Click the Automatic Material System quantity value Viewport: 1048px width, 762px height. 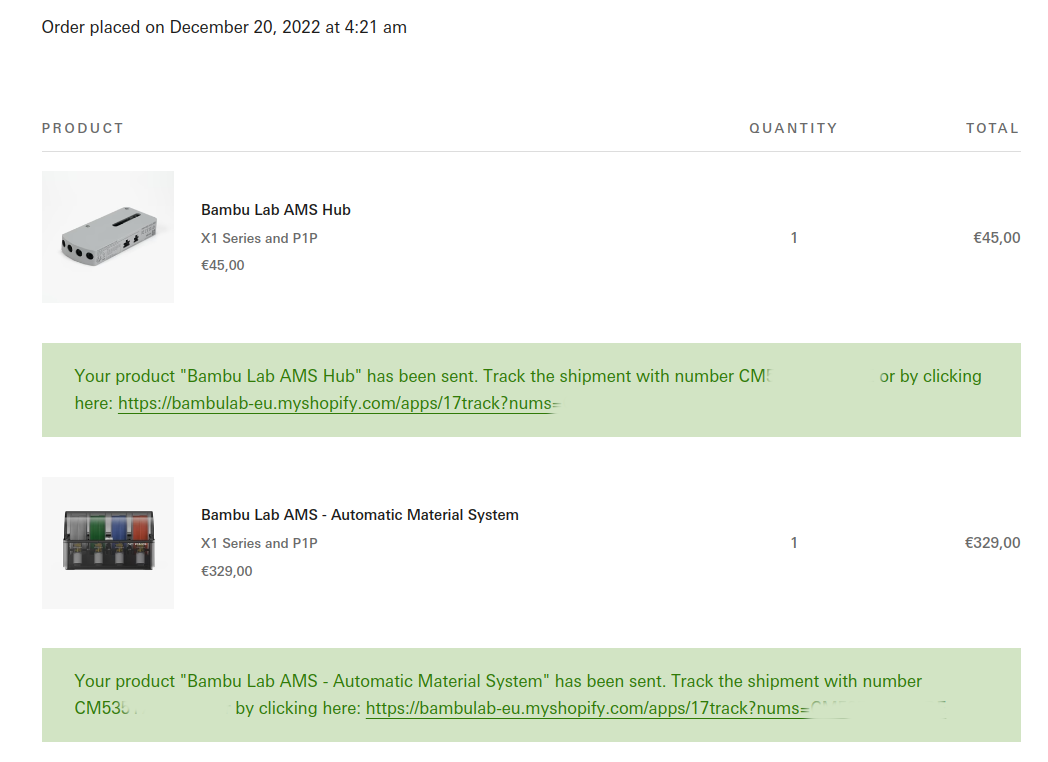coord(794,543)
